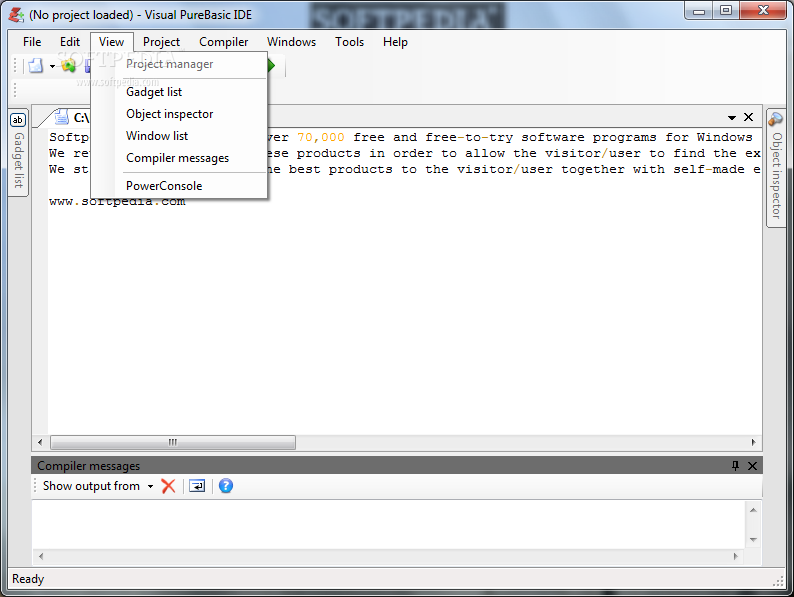Click the blue help icon in Compiler messages
The width and height of the screenshot is (794, 597).
tap(226, 486)
